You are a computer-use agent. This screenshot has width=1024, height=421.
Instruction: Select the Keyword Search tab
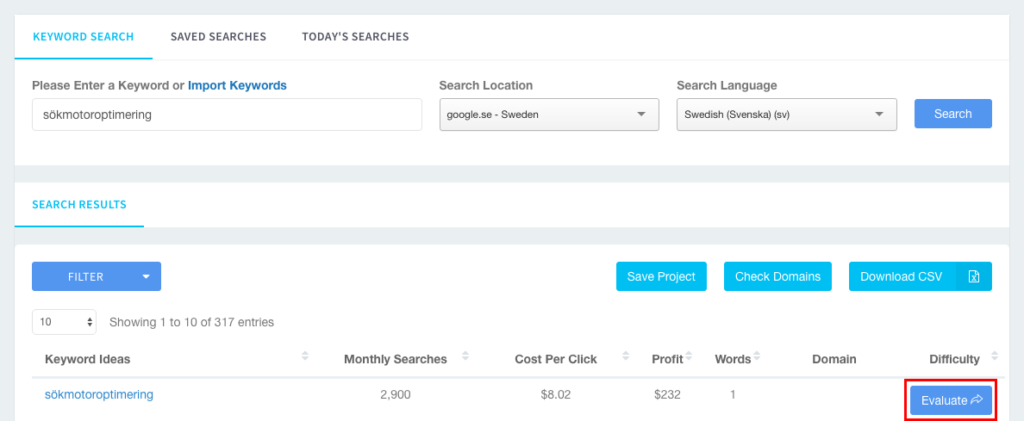[83, 37]
